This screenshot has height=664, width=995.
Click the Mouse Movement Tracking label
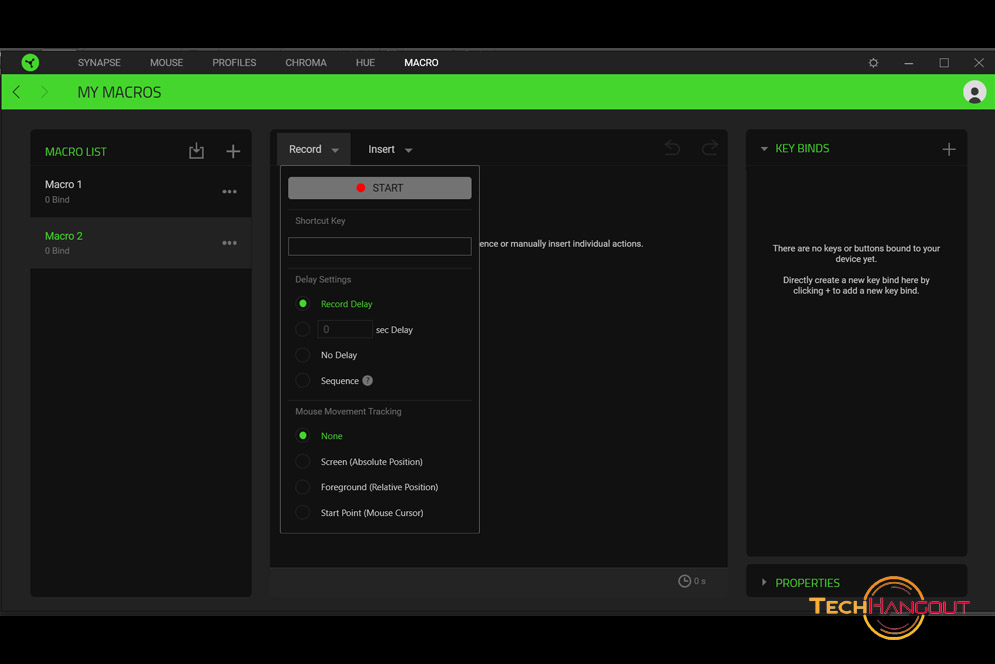348,411
